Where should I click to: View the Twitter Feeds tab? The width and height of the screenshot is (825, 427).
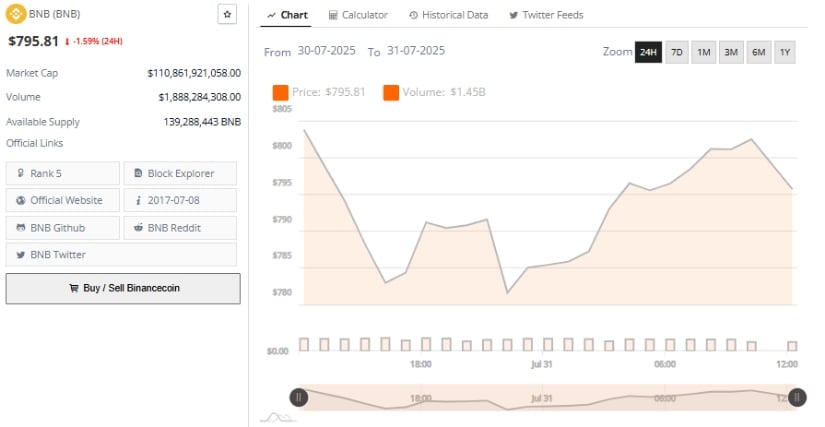pyautogui.click(x=546, y=15)
